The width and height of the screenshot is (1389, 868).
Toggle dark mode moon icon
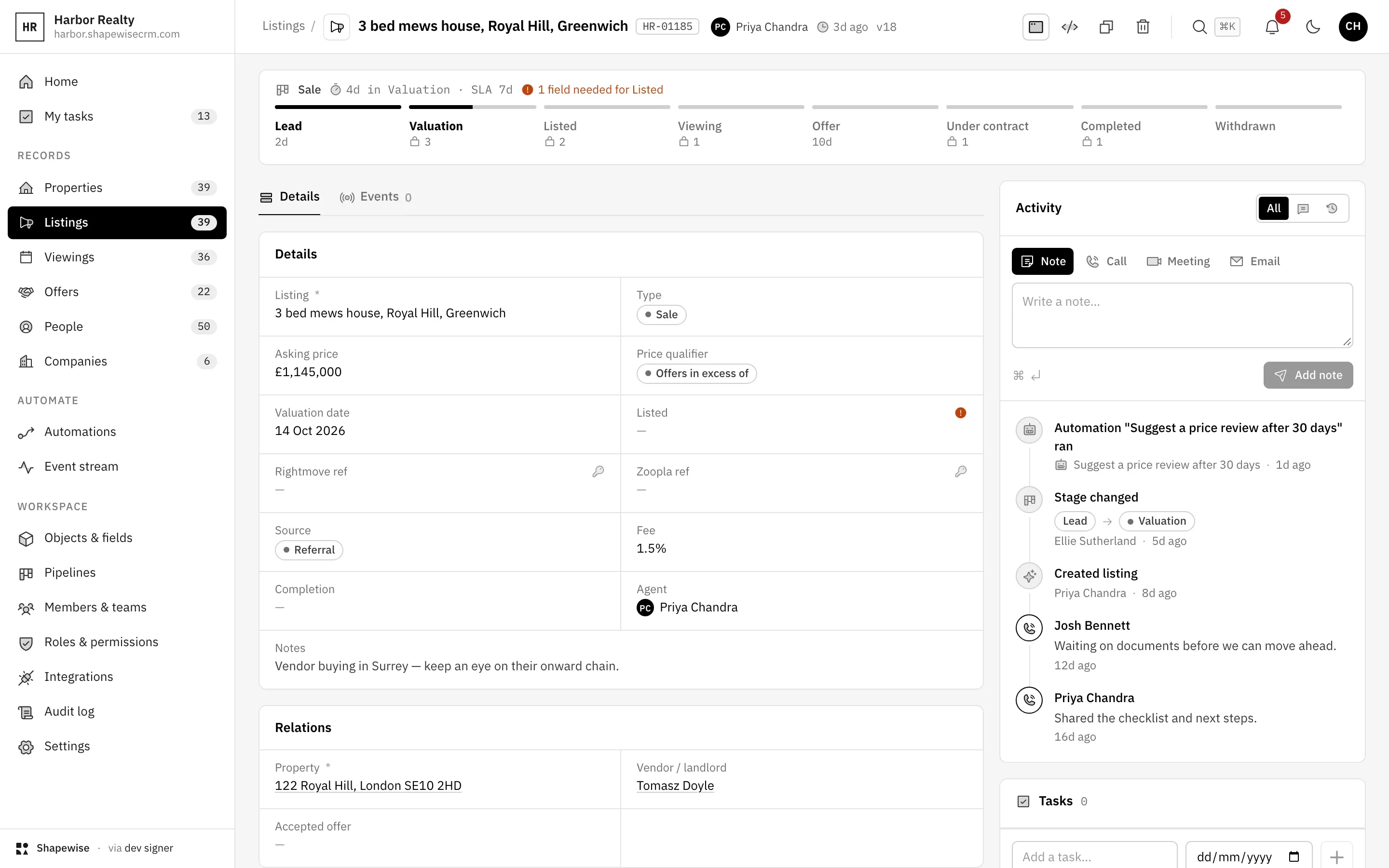pyautogui.click(x=1313, y=27)
